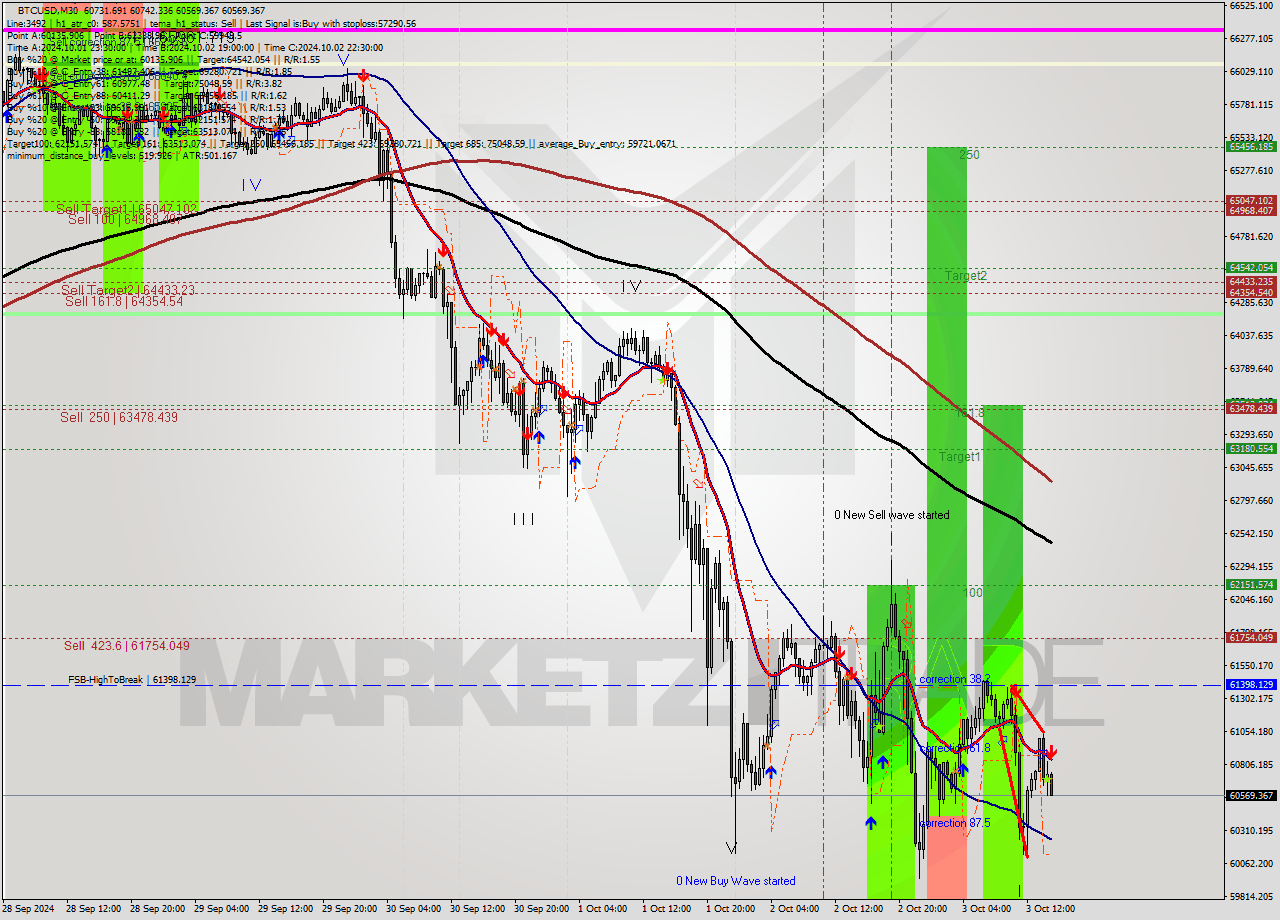Viewport: 1280px width, 920px height.
Task: Click the blue 61398.129 price tag
Action: (x=1251, y=684)
